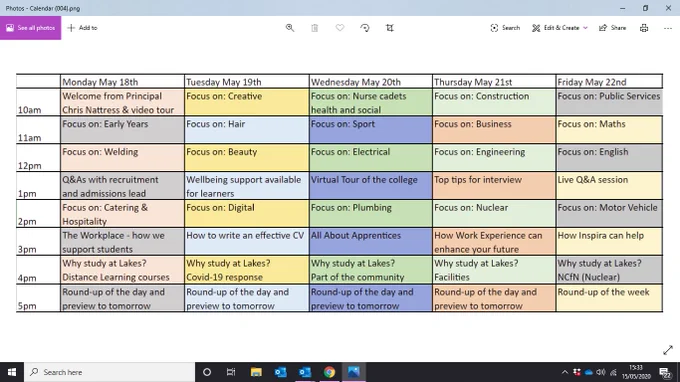Open the Wi-Fi network tray icon
680x382 pixels.
tap(613, 372)
